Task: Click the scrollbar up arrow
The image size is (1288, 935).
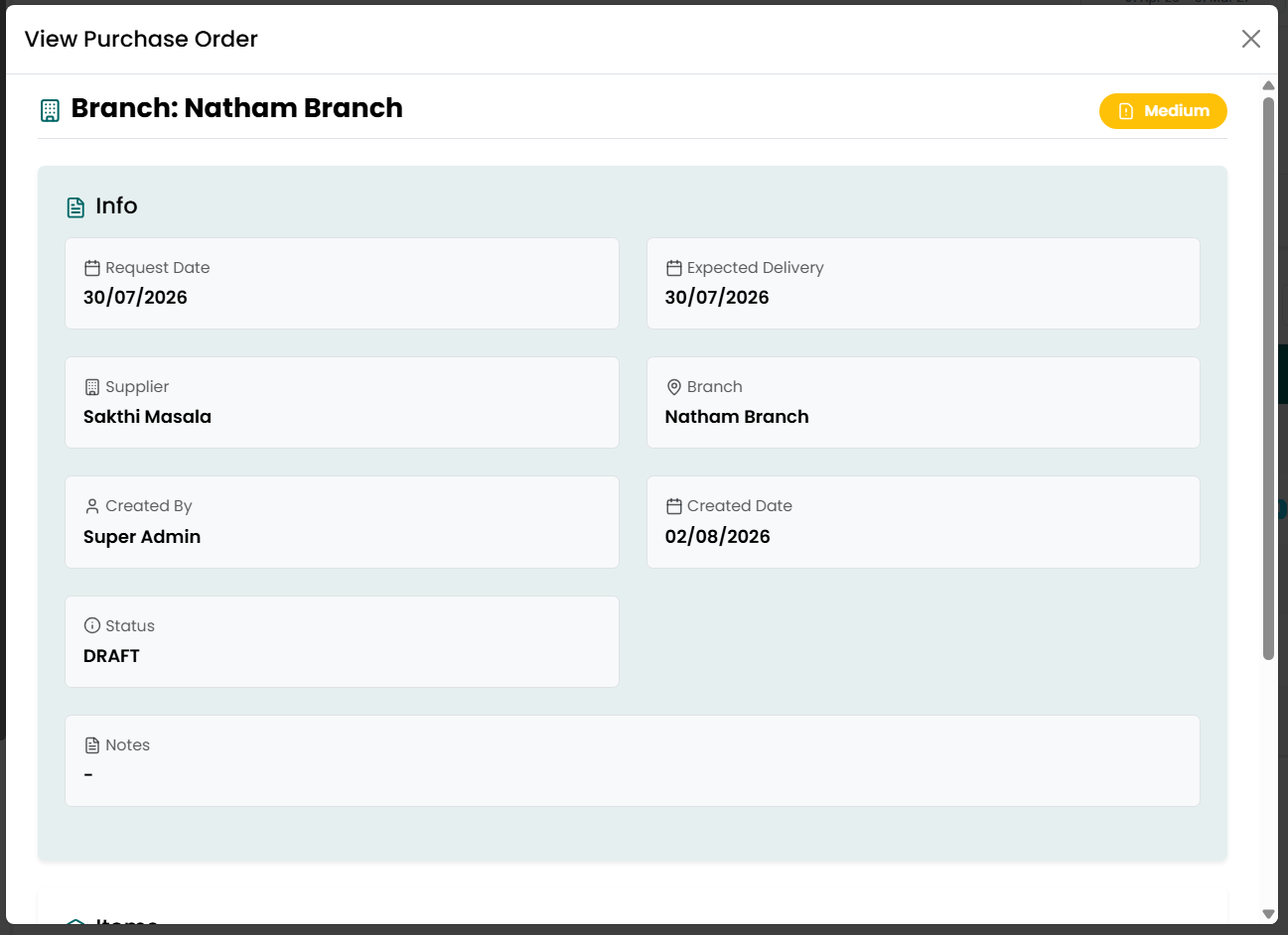Action: coord(1268,85)
